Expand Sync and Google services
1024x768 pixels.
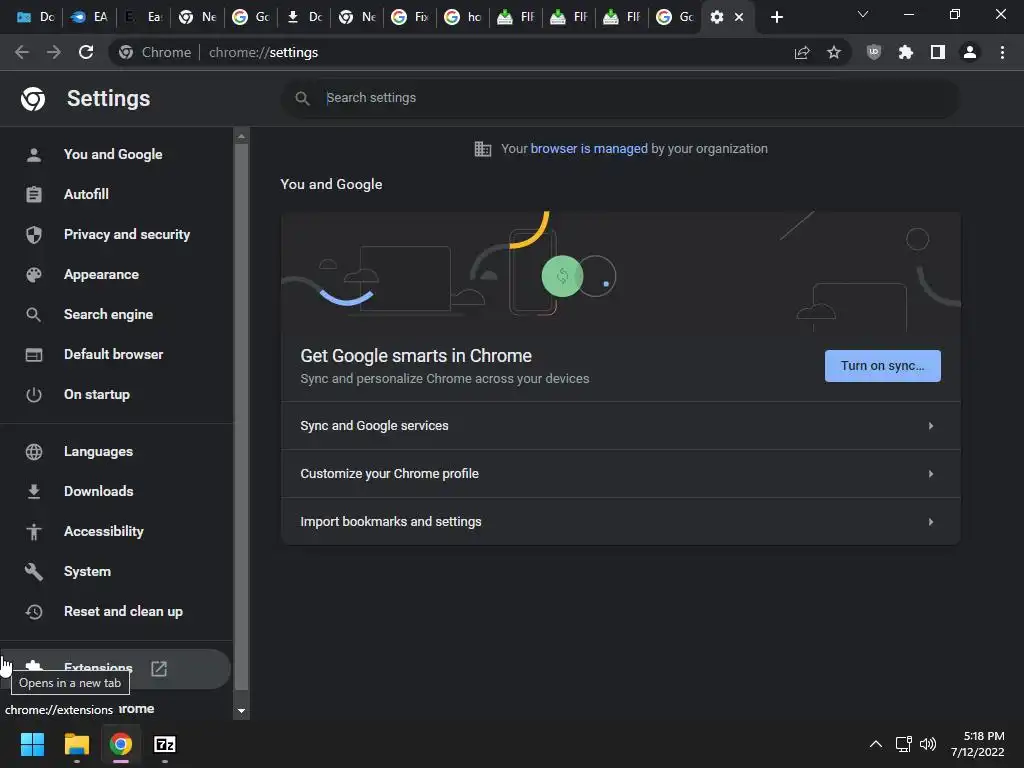620,426
